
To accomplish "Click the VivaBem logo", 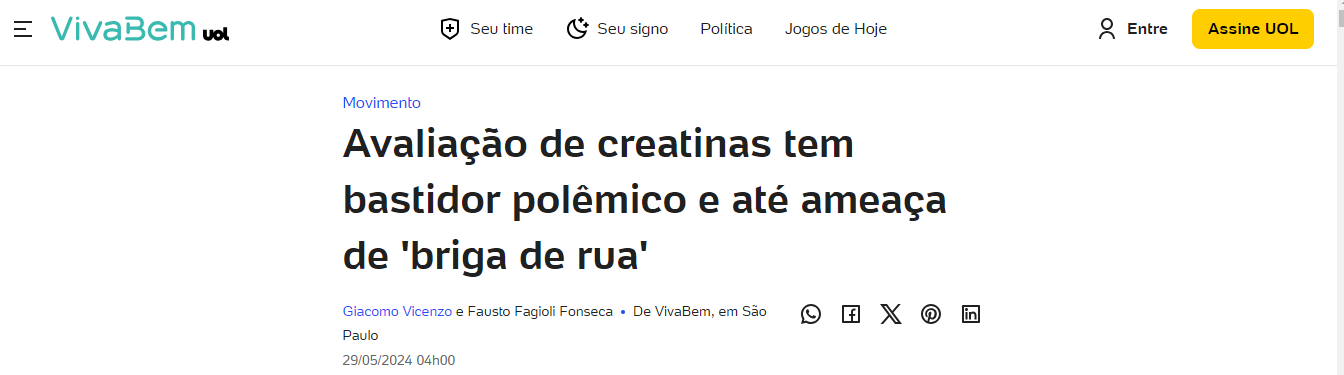I will click(123, 28).
